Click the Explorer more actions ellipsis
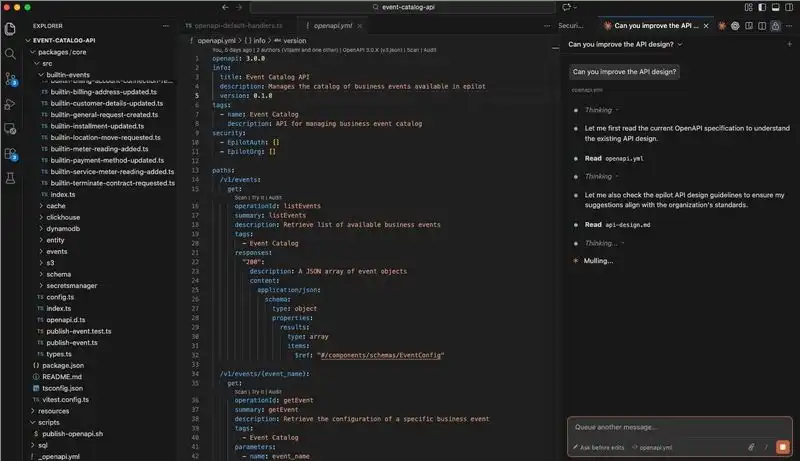 click(x=166, y=25)
